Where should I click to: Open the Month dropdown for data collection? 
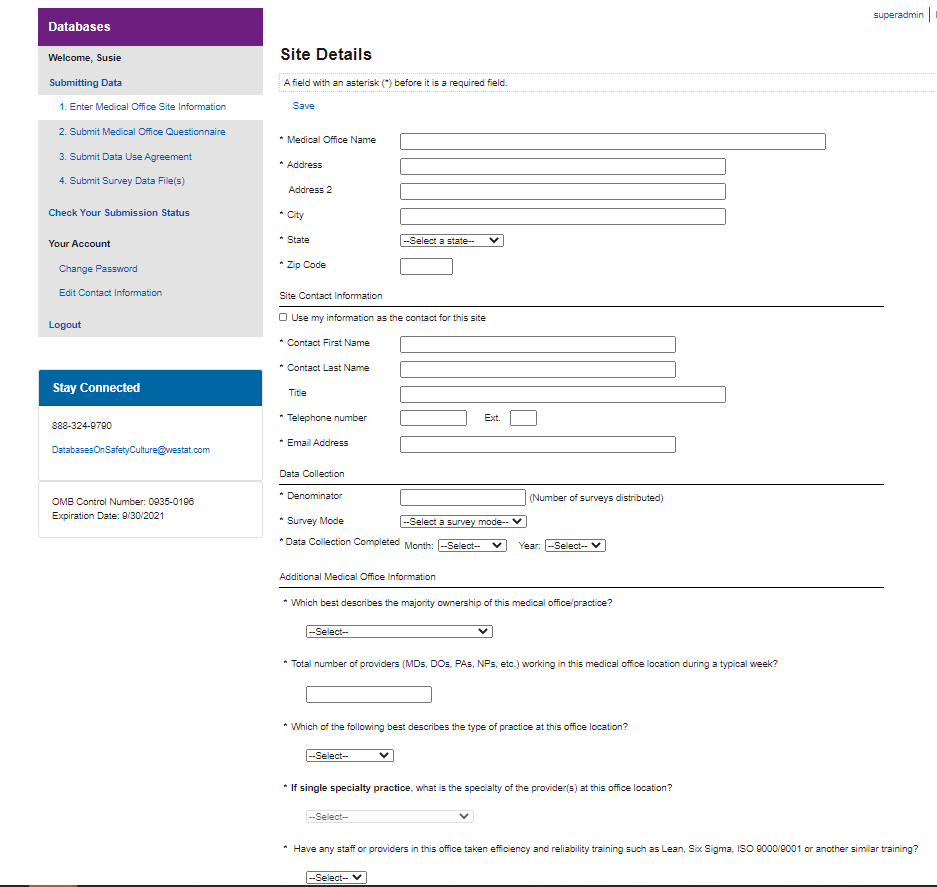(x=472, y=546)
